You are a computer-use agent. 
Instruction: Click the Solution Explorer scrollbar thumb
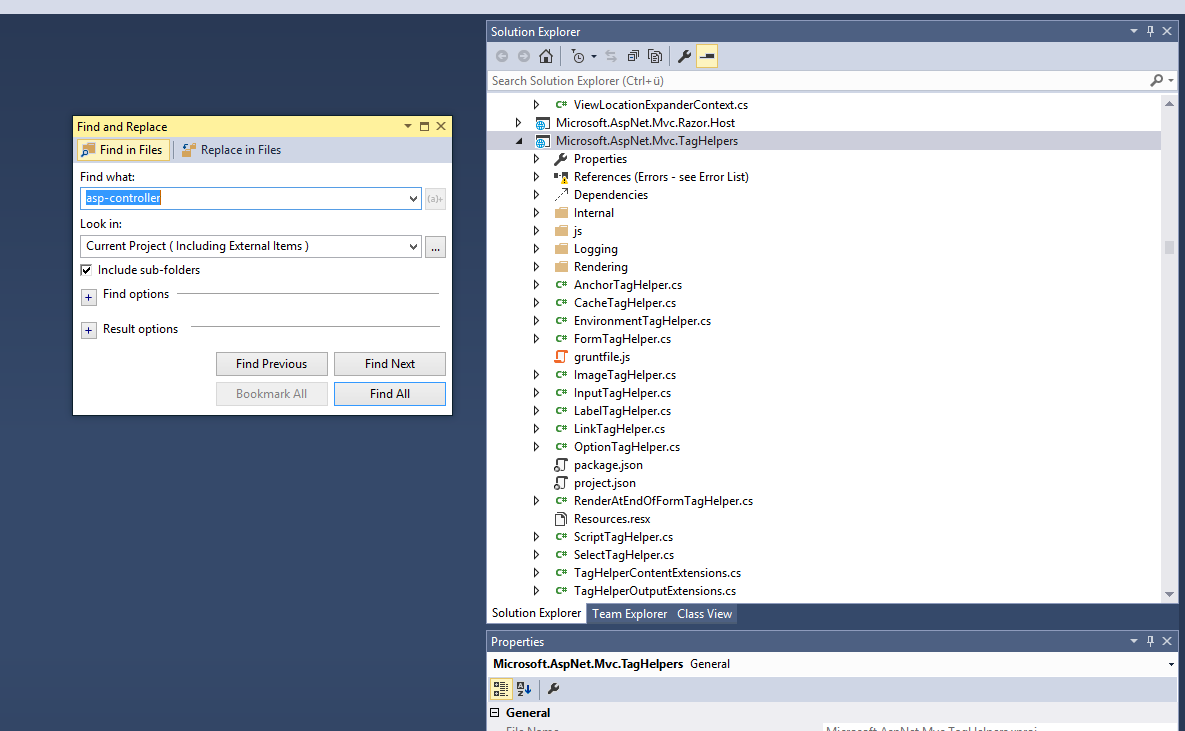1169,247
